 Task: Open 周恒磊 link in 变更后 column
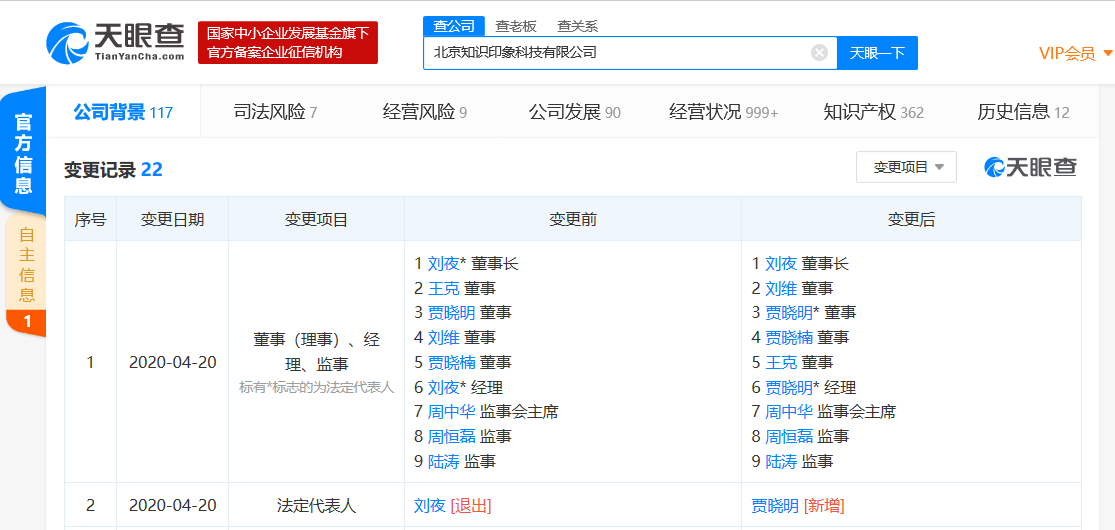tap(789, 436)
